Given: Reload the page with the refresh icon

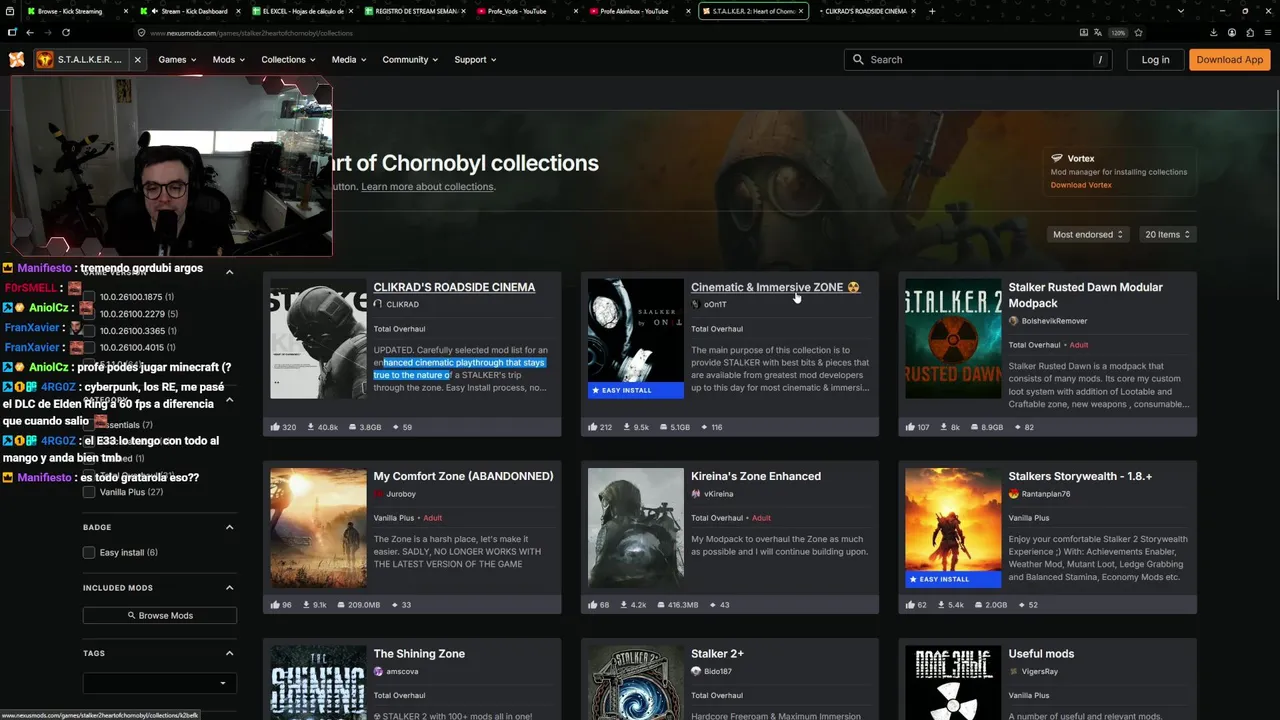Looking at the screenshot, I should (65, 32).
